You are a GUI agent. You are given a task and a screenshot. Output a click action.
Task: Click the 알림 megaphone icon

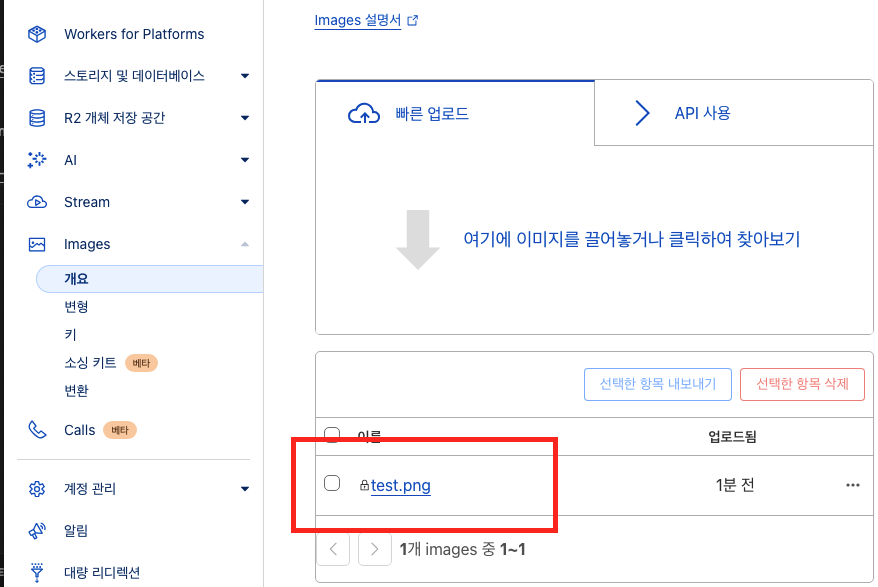(37, 531)
